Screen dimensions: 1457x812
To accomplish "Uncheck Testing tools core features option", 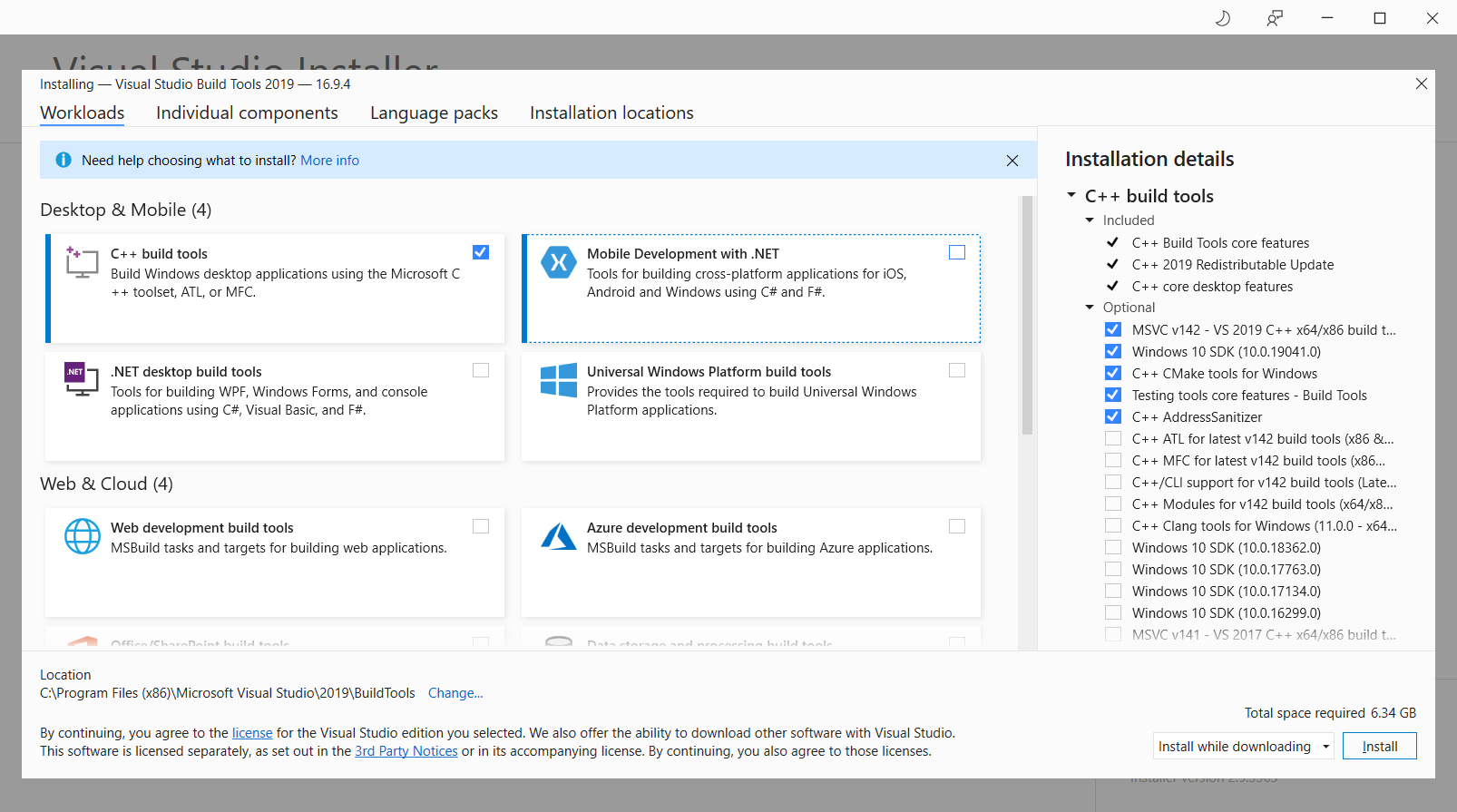I will pyautogui.click(x=1113, y=395).
